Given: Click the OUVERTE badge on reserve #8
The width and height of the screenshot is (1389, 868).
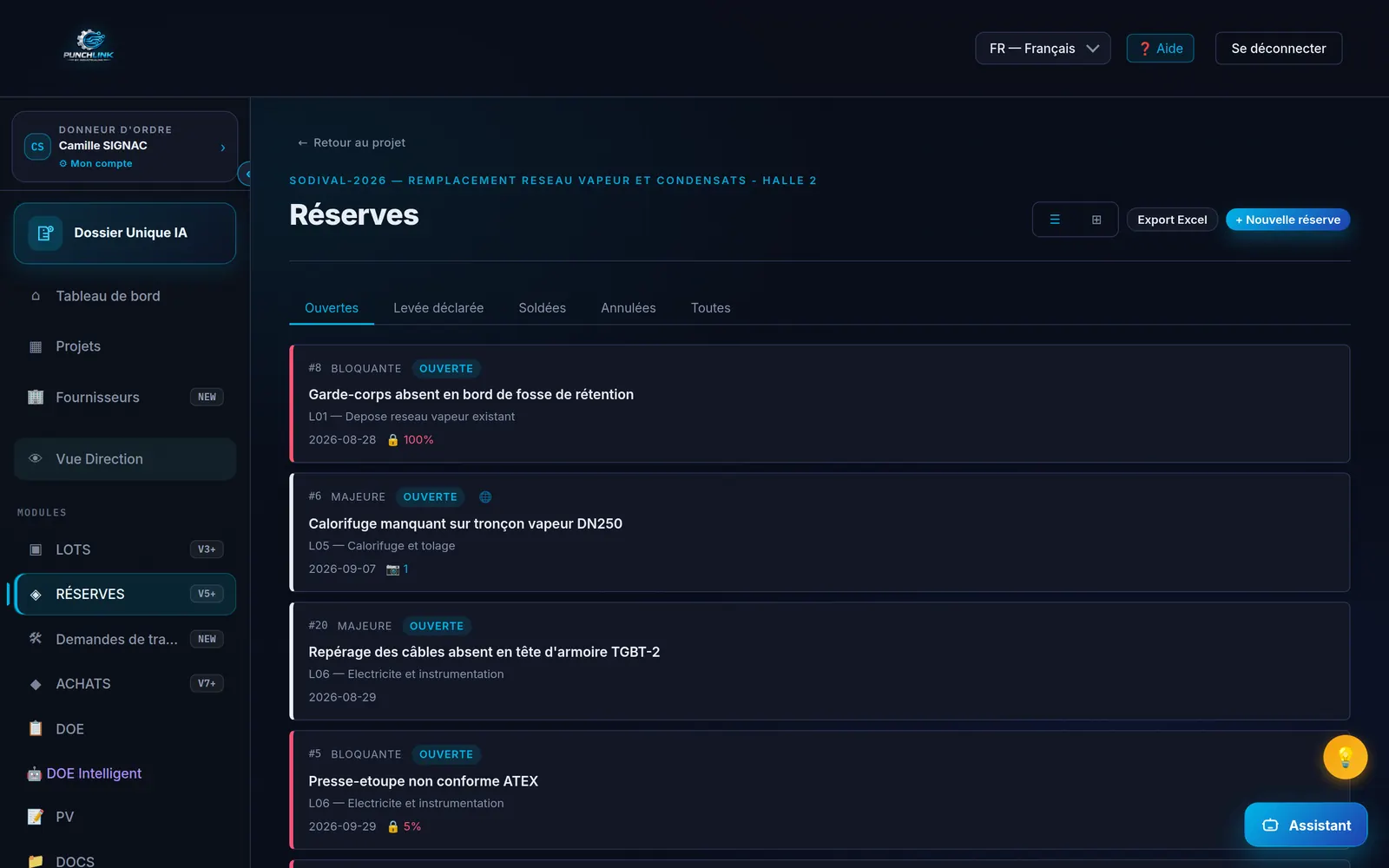Looking at the screenshot, I should [446, 368].
